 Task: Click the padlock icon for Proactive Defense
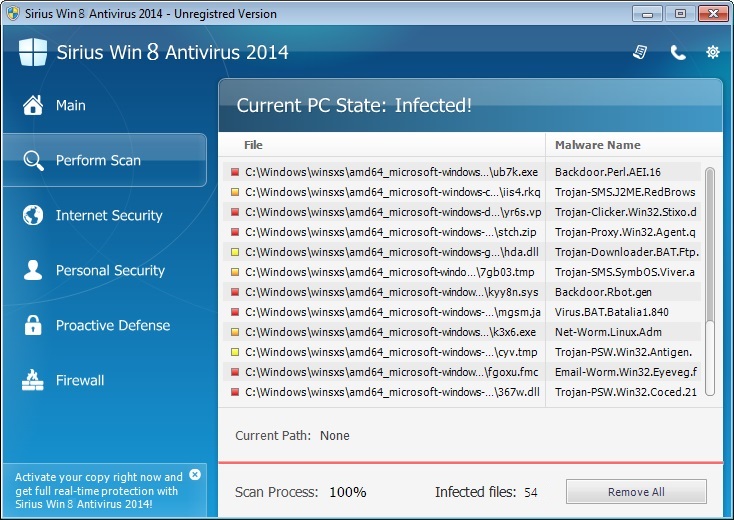(33, 325)
